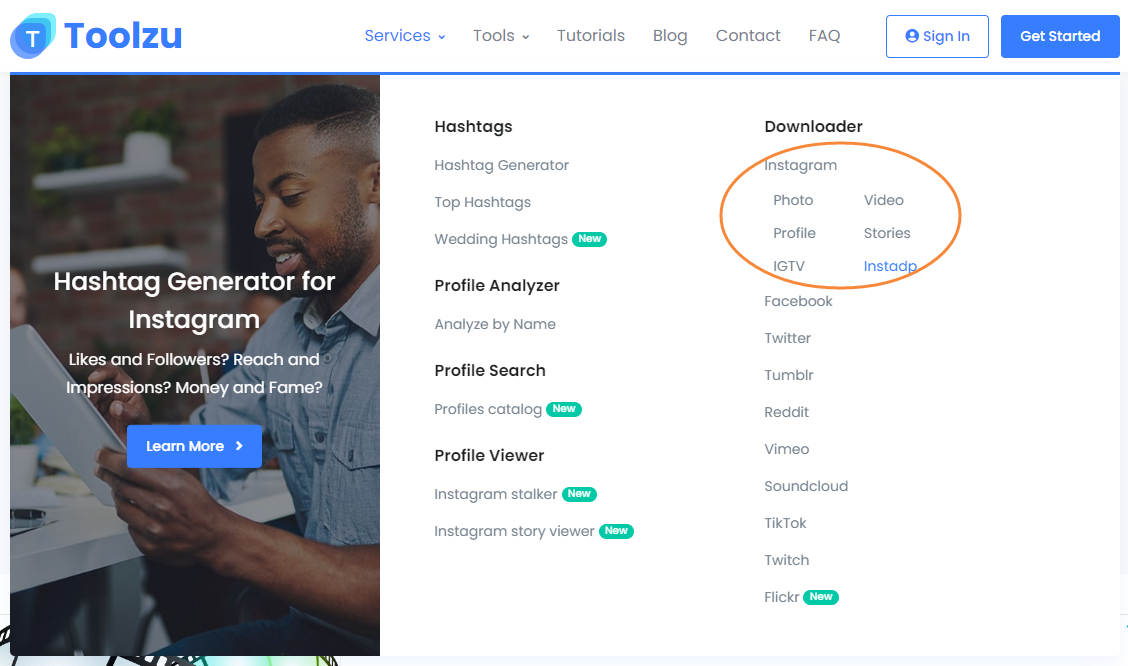Open the Flickr downloader
Image resolution: width=1128 pixels, height=666 pixels.
[x=781, y=598]
